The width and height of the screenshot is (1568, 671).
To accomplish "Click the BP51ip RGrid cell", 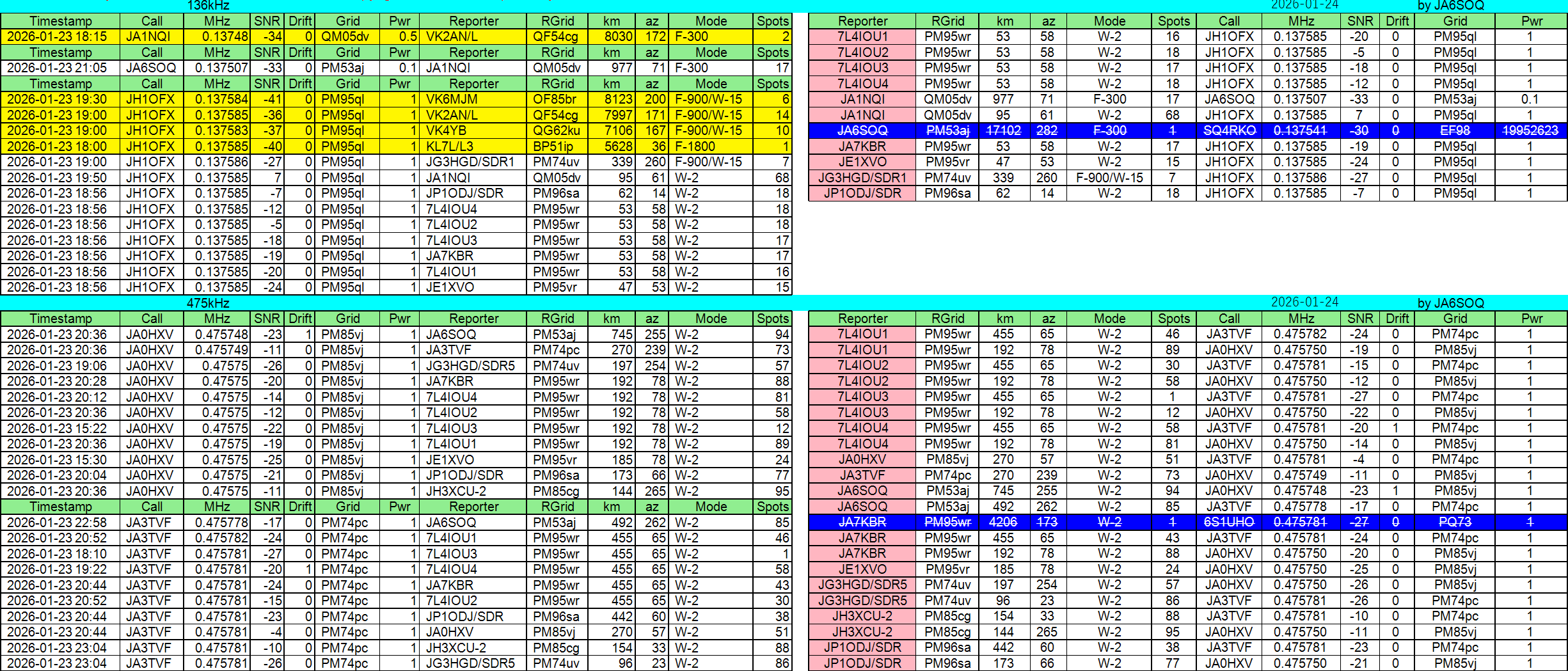I will 553,146.
